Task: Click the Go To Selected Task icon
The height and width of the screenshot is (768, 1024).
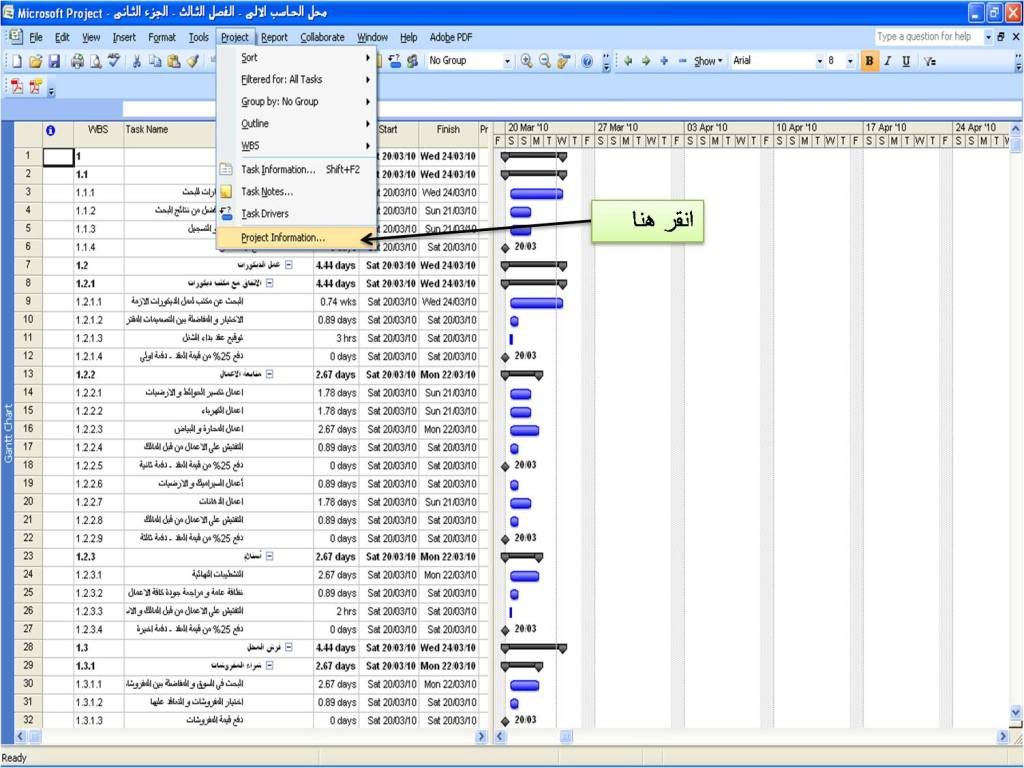Action: (563, 61)
